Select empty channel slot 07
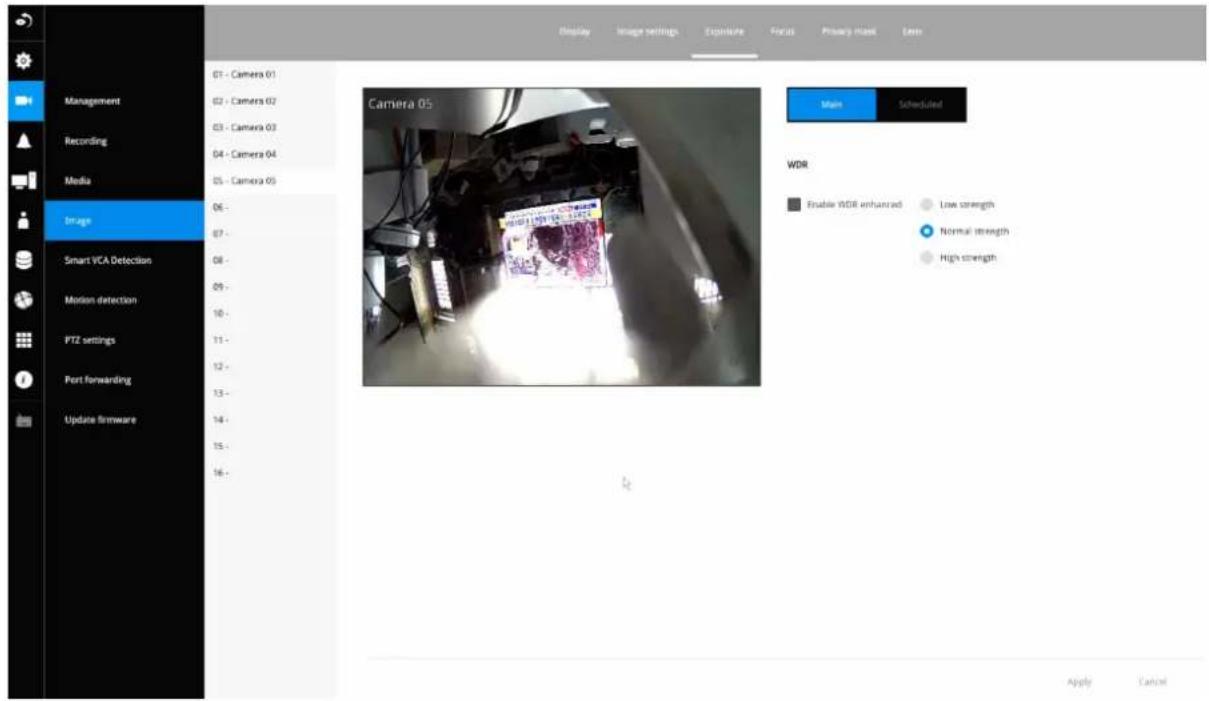Screen dimensions: 1209x701 pos(271,234)
